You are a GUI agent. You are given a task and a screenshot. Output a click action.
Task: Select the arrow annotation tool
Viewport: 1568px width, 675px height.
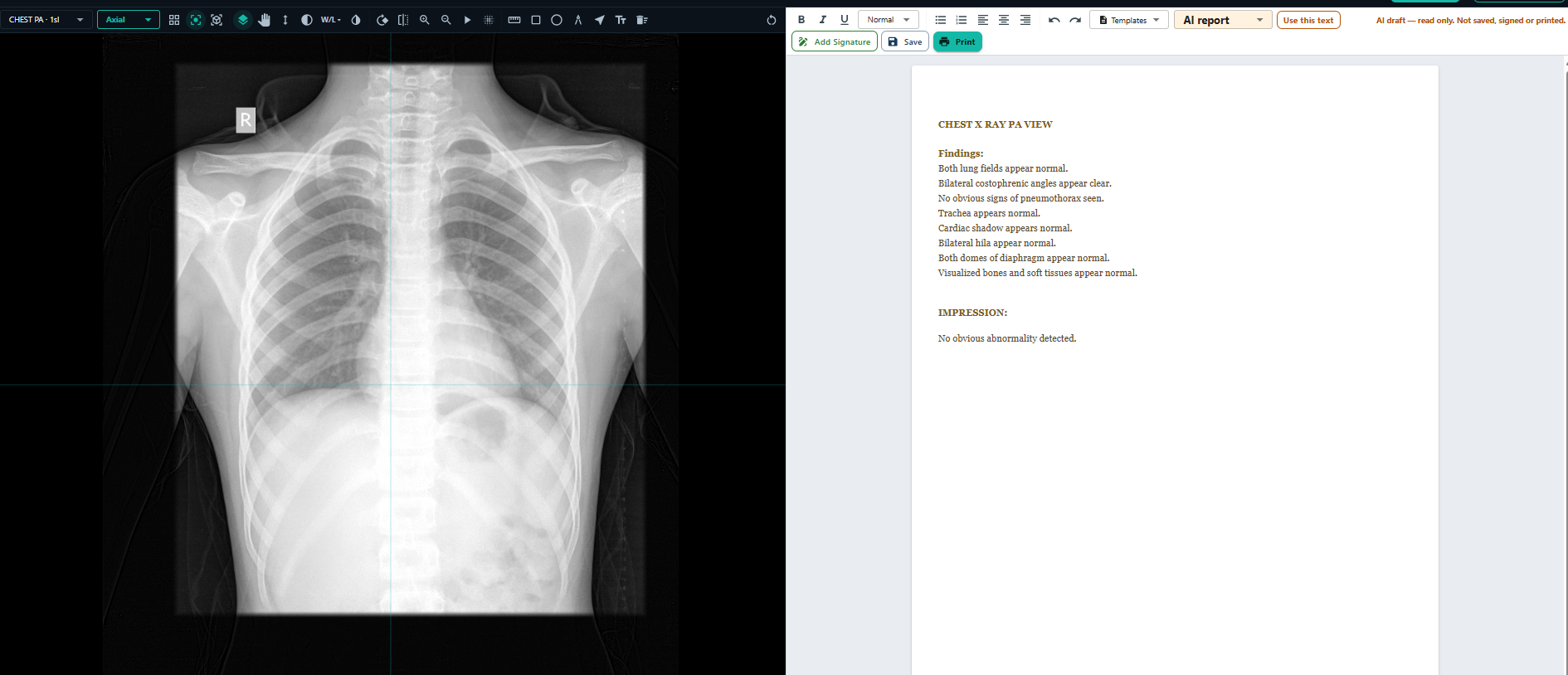coord(599,20)
